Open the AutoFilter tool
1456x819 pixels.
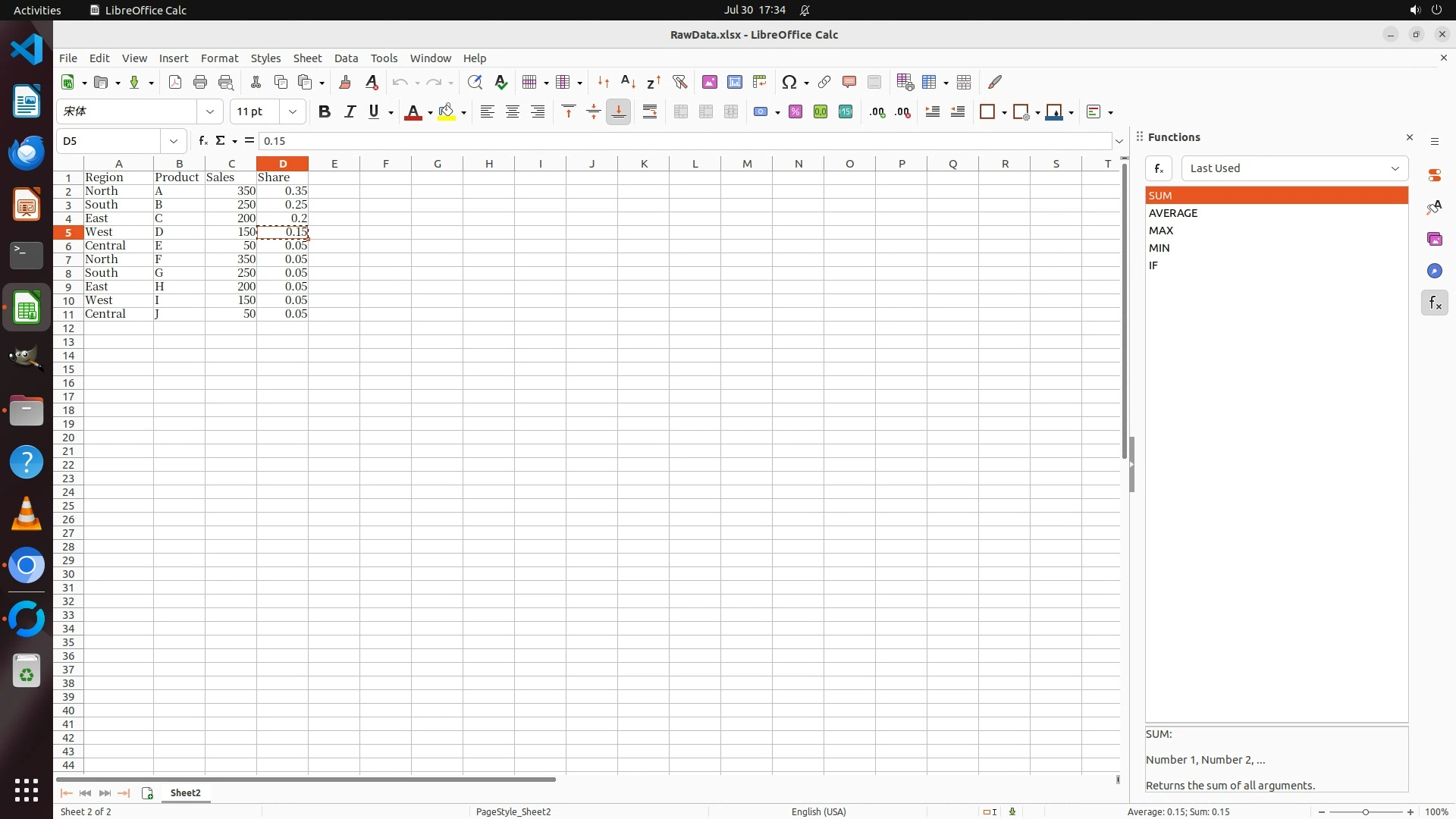point(679,82)
